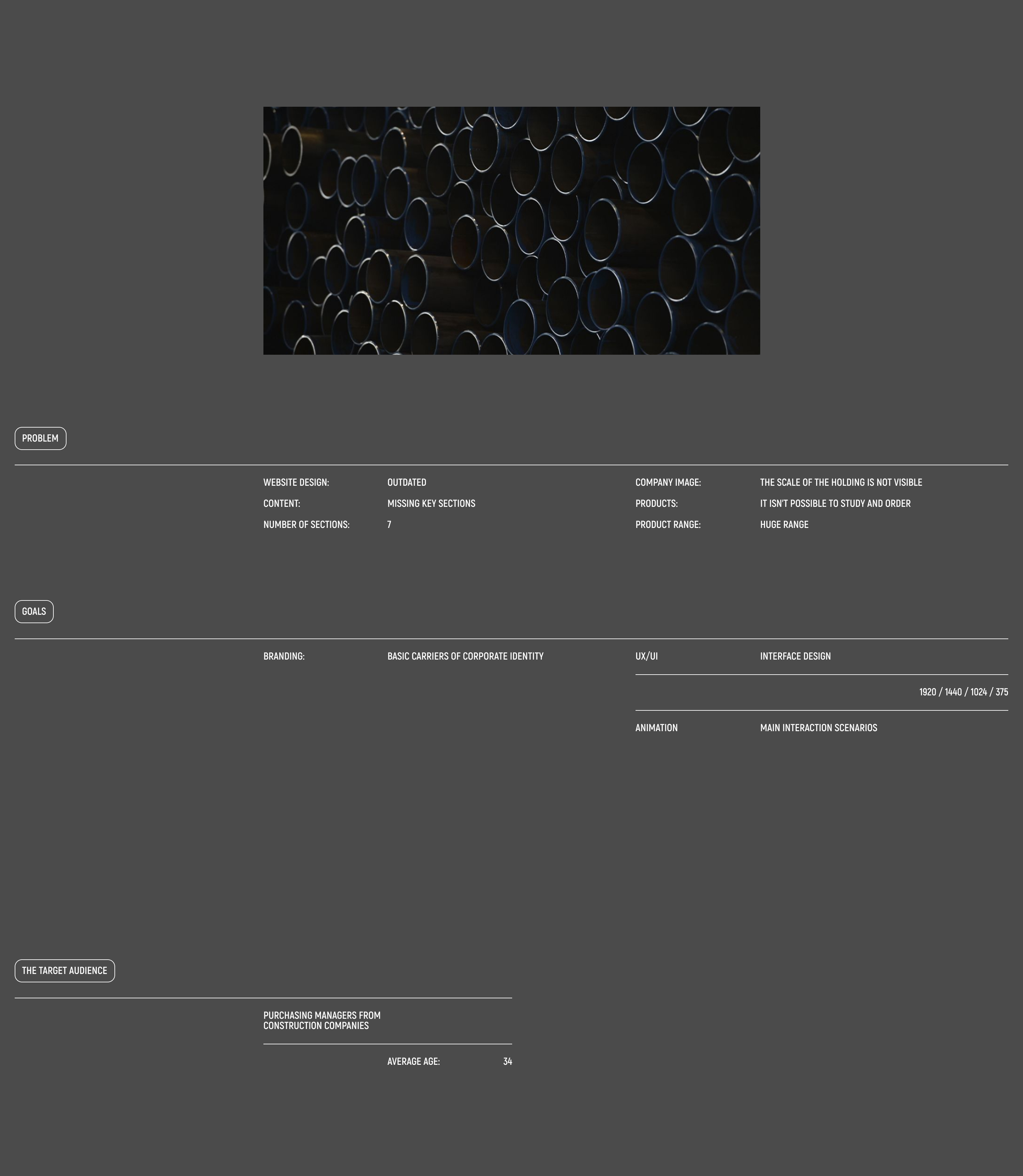Screen dimensions: 1023x1176
Task: Click the 1920 / 1440 / 1024 / 375 breakpoints
Action: coord(963,692)
